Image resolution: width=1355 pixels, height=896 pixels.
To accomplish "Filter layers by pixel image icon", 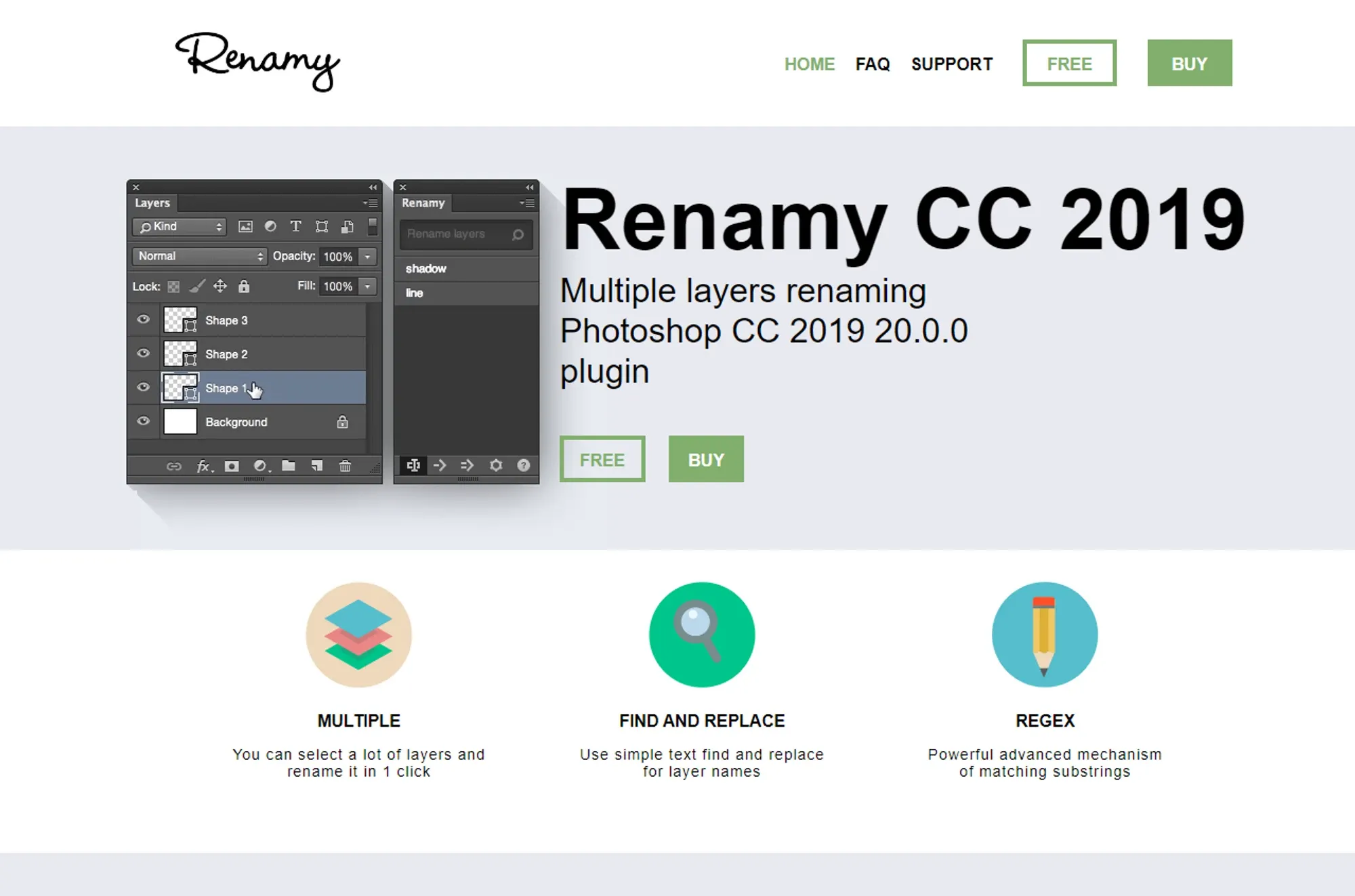I will pyautogui.click(x=245, y=227).
